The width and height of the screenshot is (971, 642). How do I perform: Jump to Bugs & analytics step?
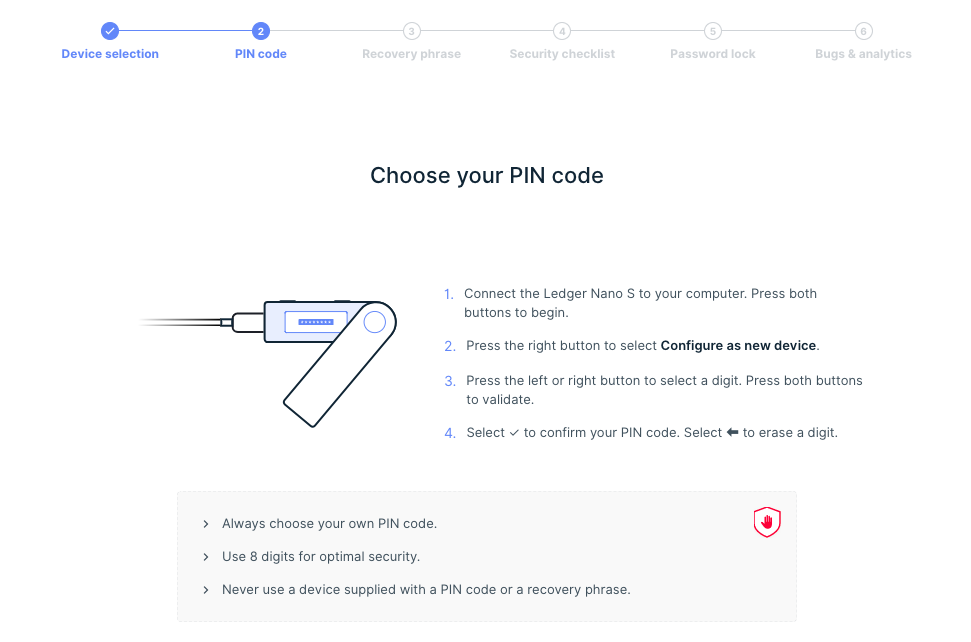point(863,54)
